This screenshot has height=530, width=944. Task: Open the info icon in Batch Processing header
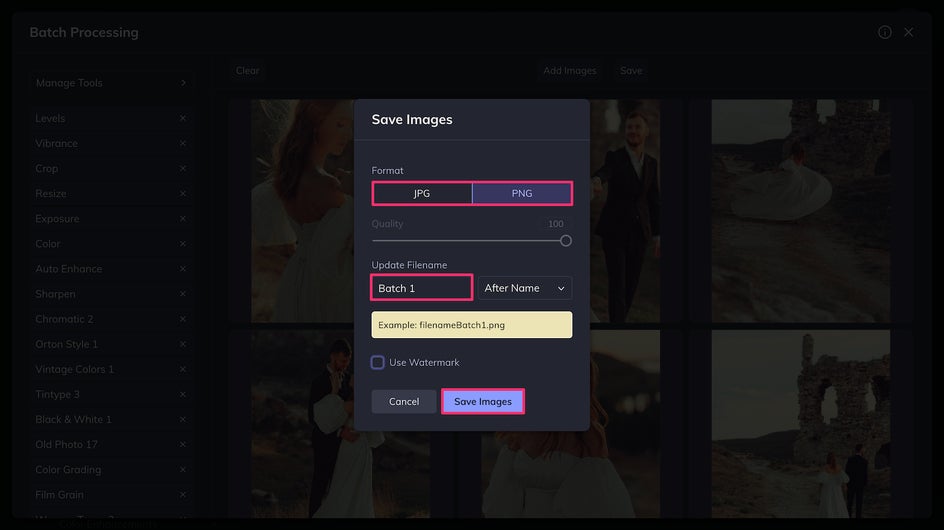[x=884, y=33]
